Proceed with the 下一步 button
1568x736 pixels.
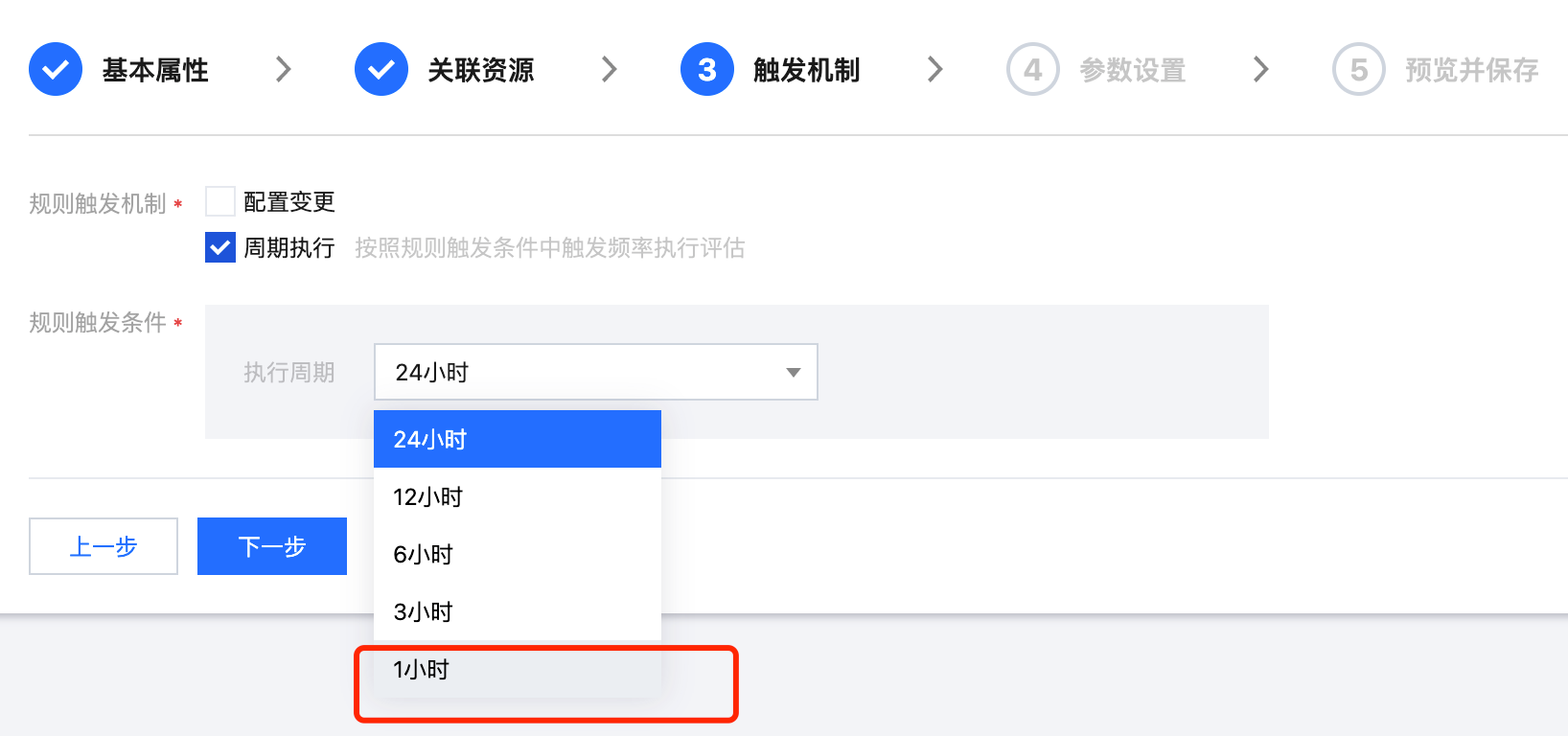pyautogui.click(x=272, y=546)
